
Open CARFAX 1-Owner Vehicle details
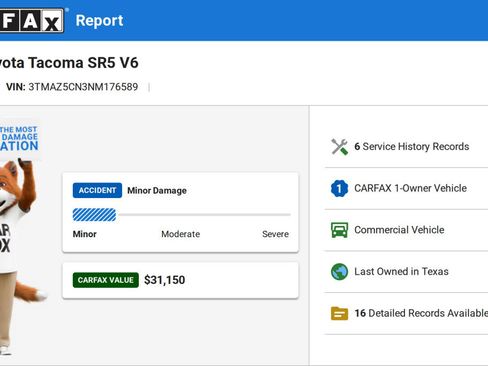point(410,188)
